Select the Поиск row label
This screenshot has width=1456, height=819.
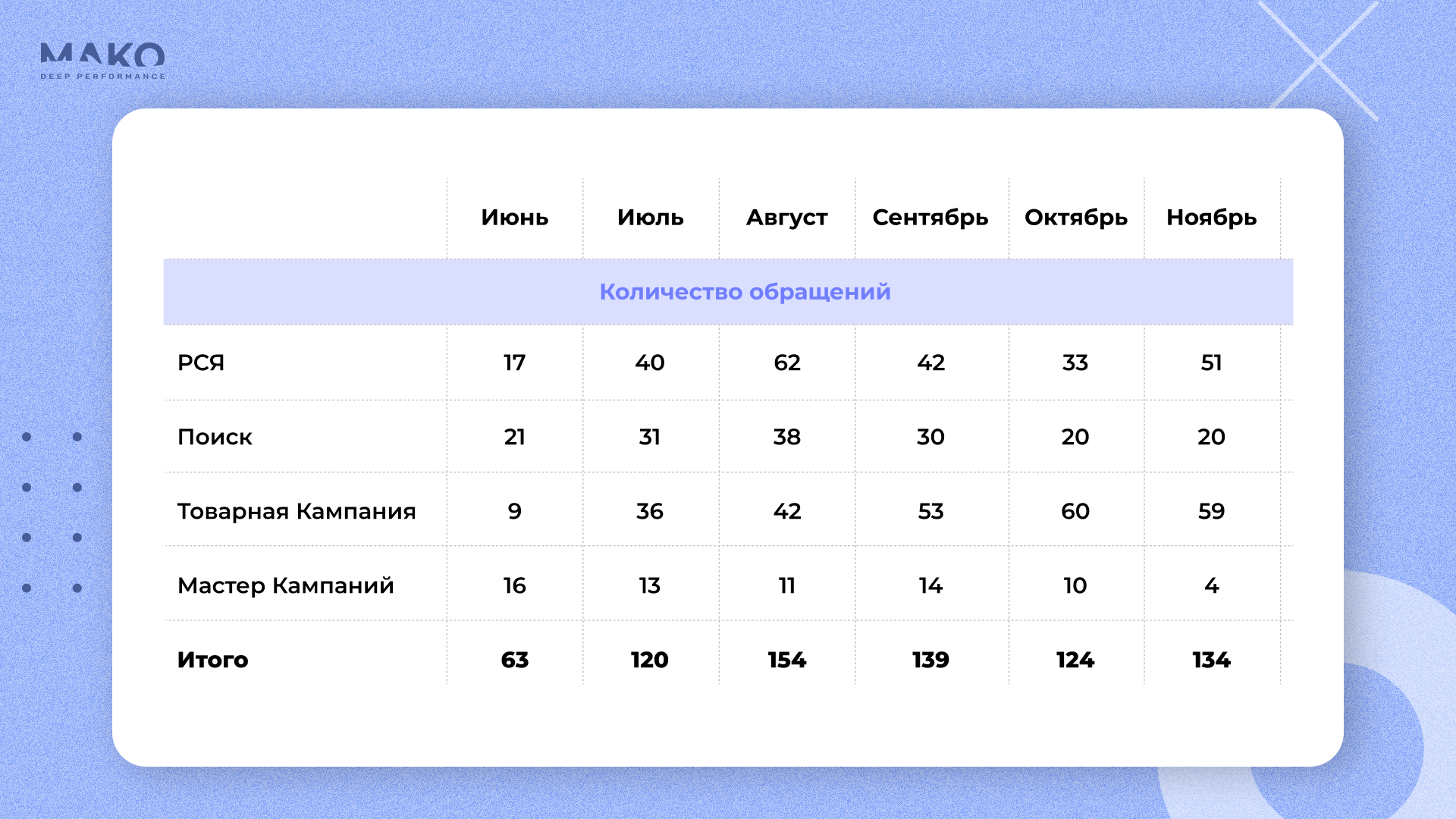click(x=215, y=437)
